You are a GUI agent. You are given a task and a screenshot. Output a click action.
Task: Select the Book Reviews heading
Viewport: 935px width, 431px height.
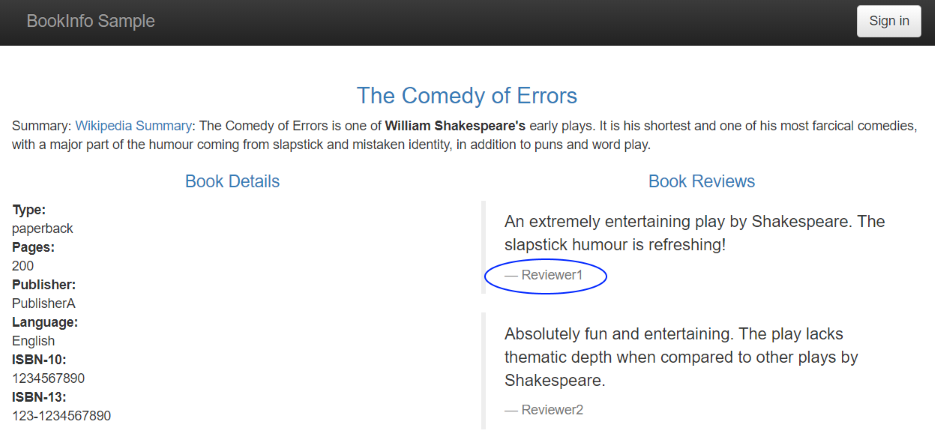702,181
